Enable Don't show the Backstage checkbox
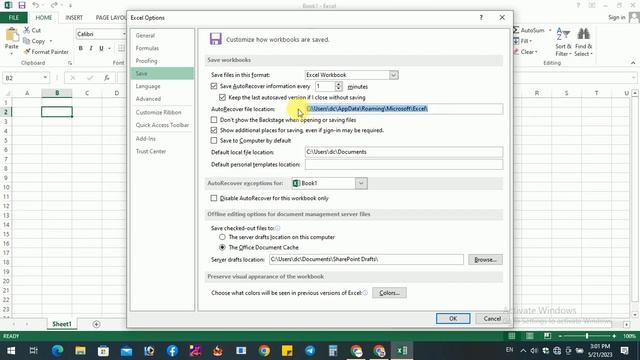 214,120
